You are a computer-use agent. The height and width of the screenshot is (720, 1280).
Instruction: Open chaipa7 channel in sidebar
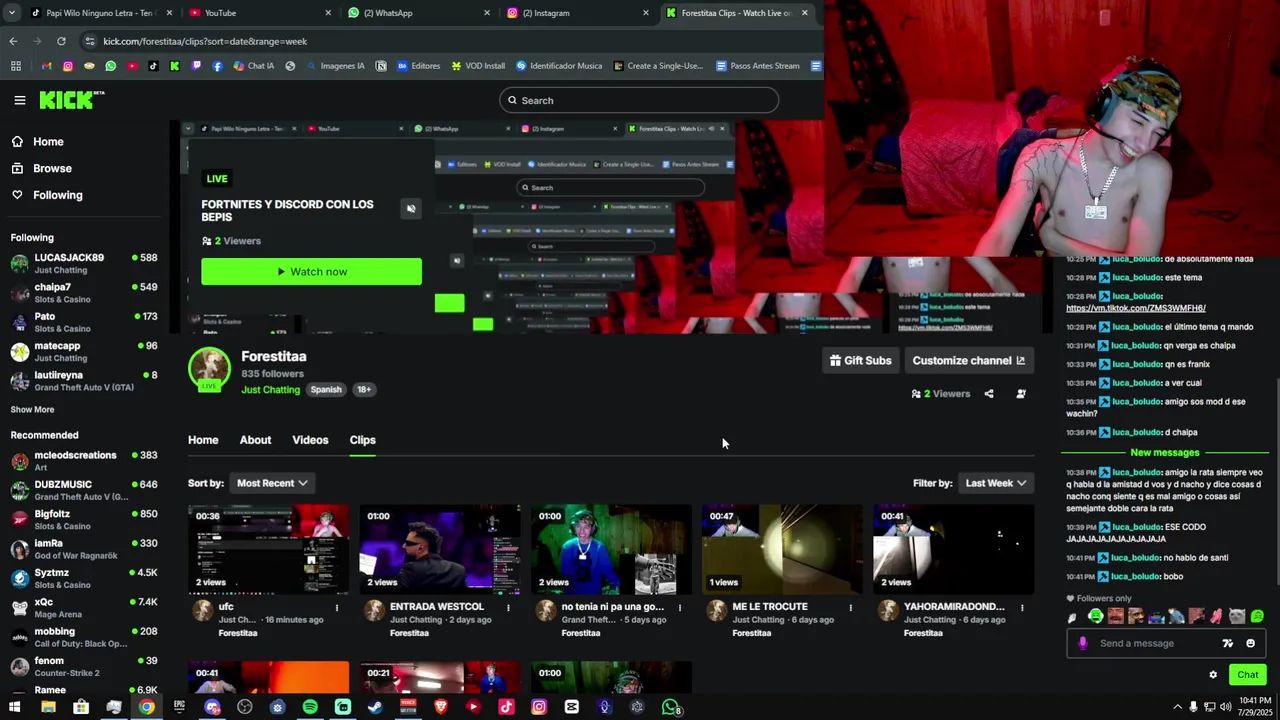click(84, 293)
